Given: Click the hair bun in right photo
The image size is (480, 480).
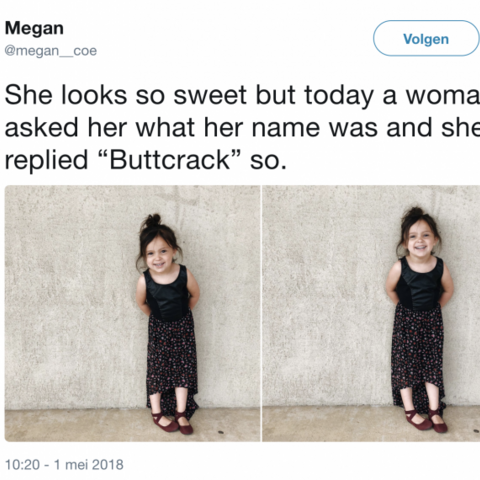Looking at the screenshot, I should click(414, 212).
